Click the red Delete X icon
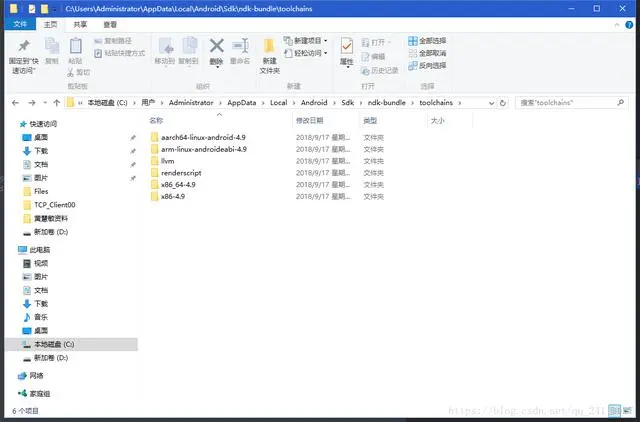Image resolution: width=640 pixels, height=422 pixels. tap(216, 46)
